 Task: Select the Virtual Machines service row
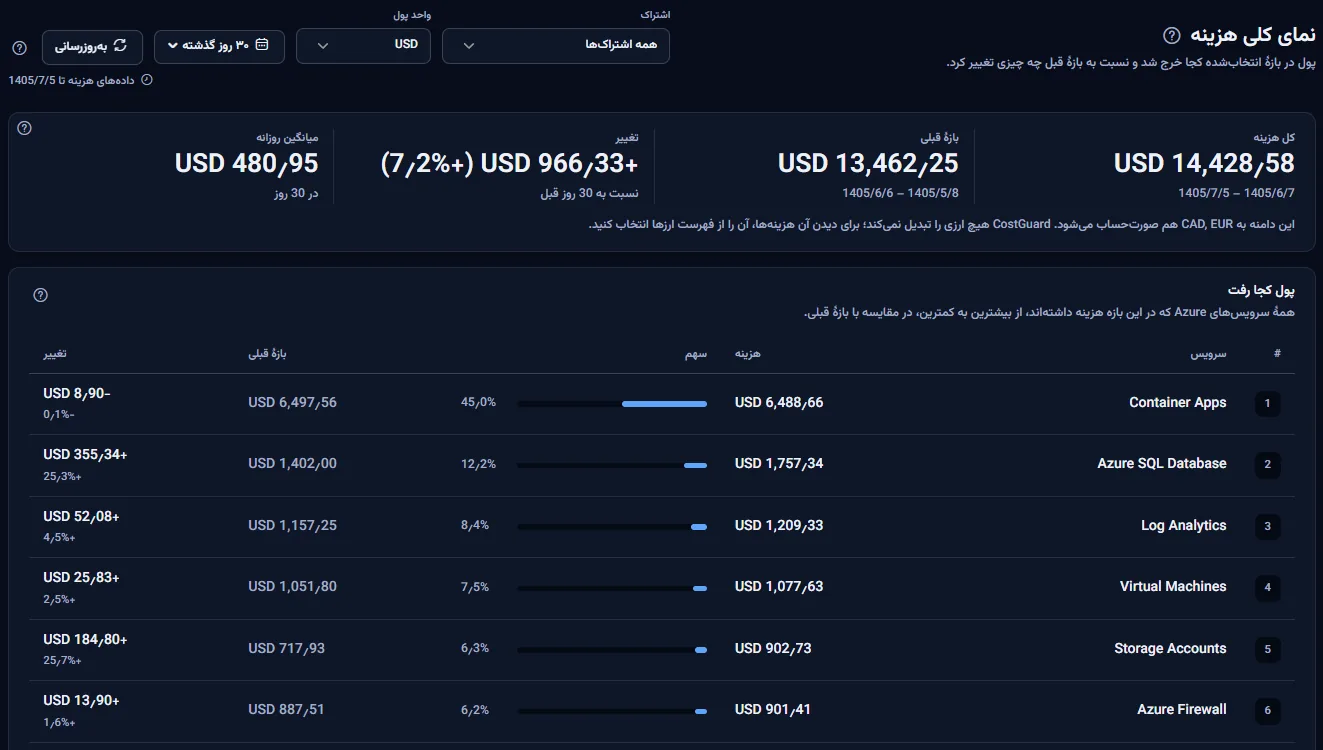point(662,588)
